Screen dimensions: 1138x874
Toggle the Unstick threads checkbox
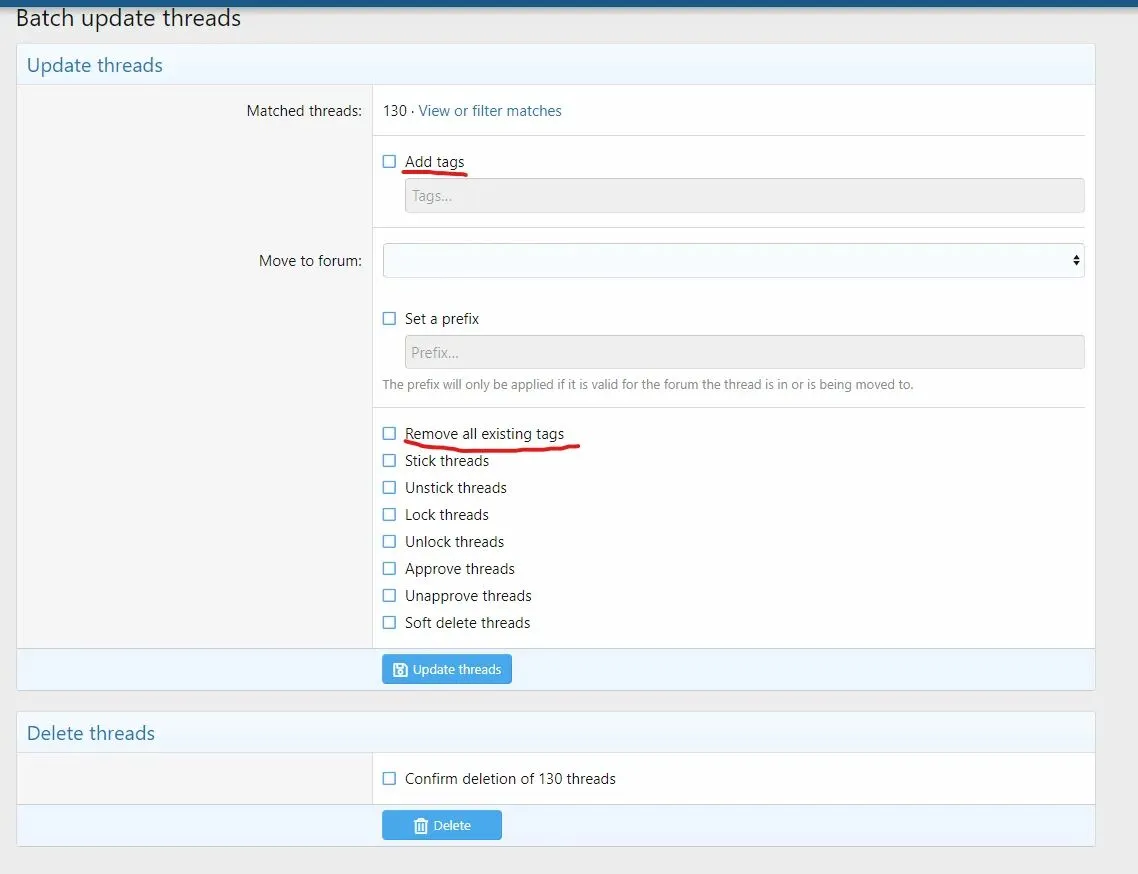tap(389, 488)
